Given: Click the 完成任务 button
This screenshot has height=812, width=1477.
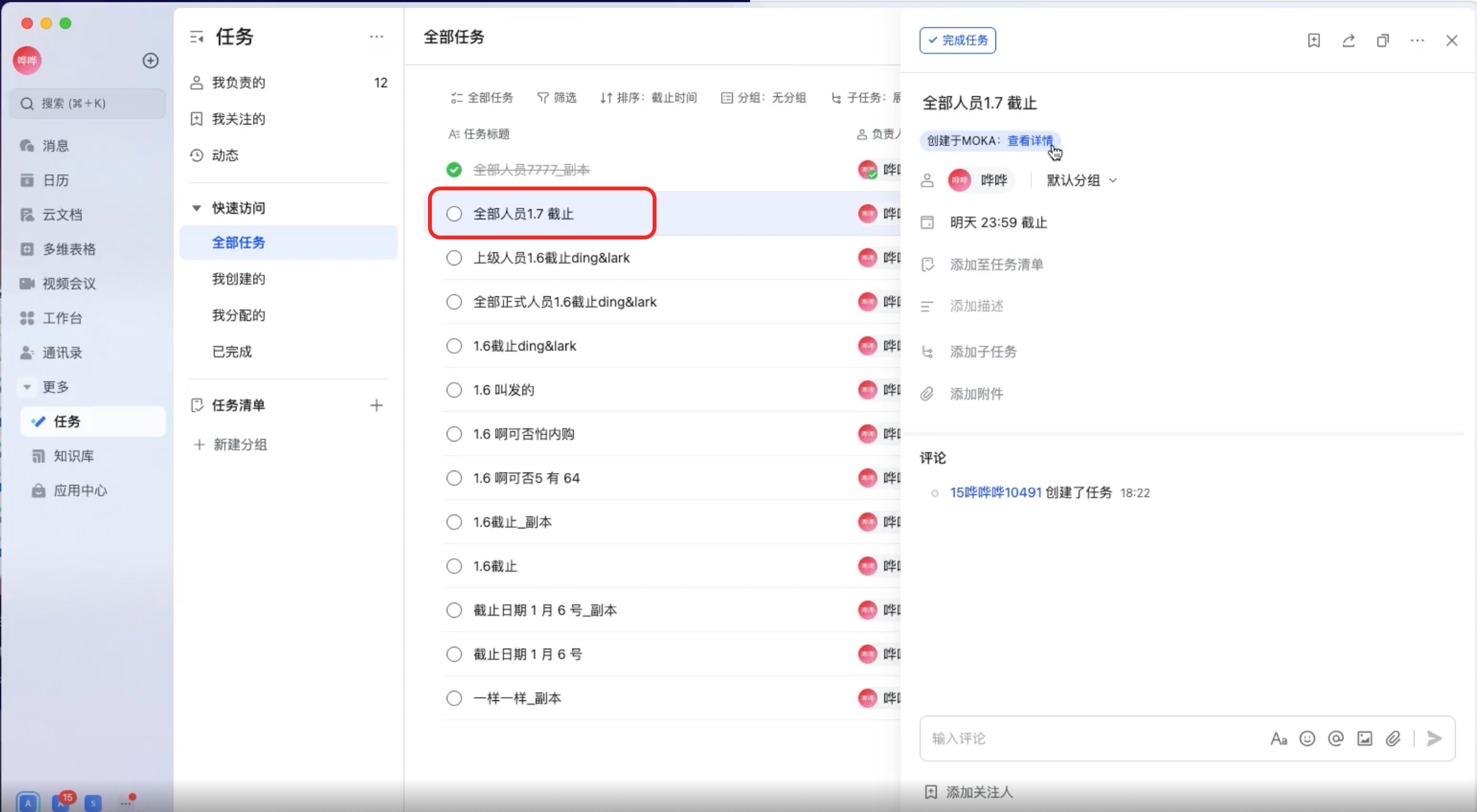Looking at the screenshot, I should 957,41.
